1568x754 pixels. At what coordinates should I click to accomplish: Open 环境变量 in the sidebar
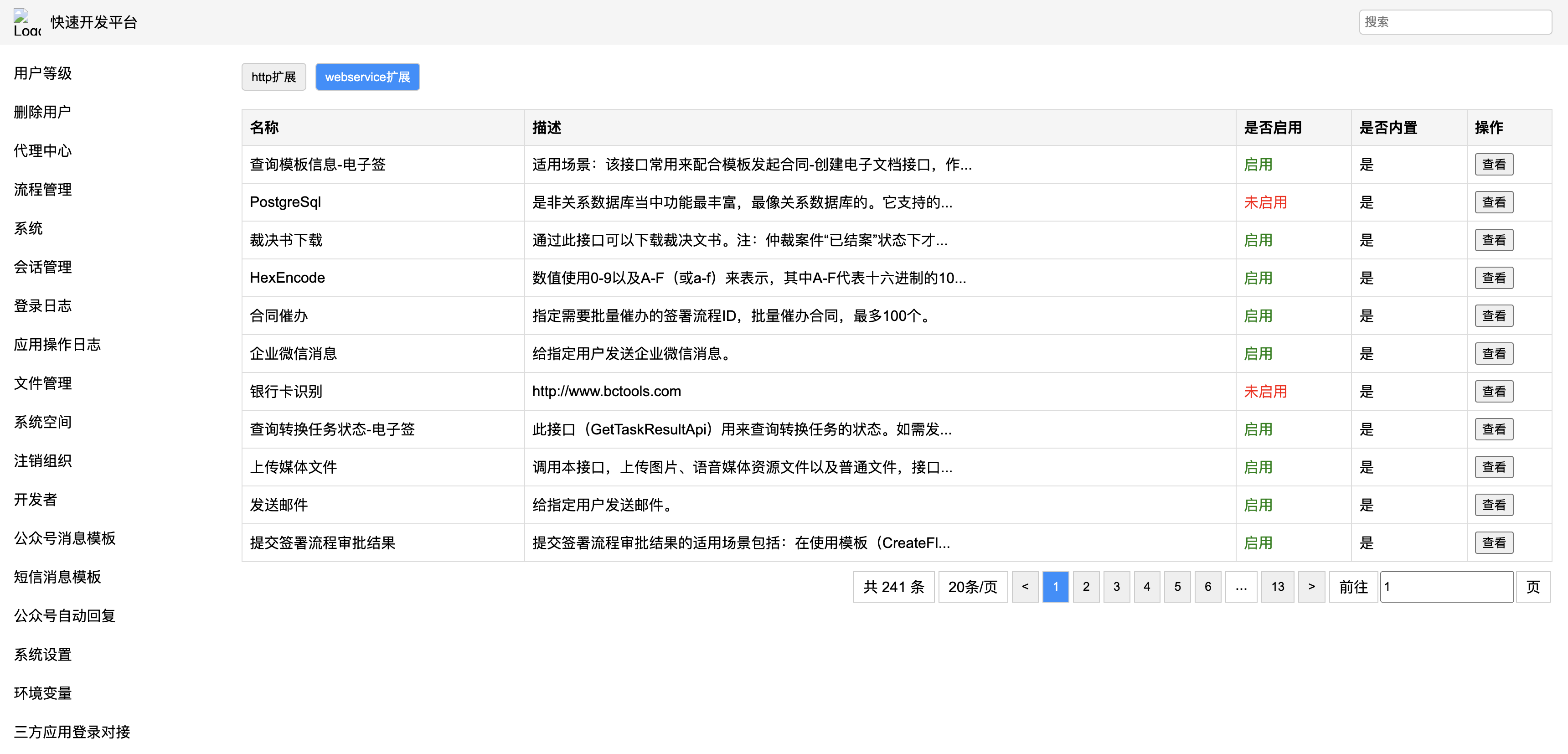pos(42,692)
